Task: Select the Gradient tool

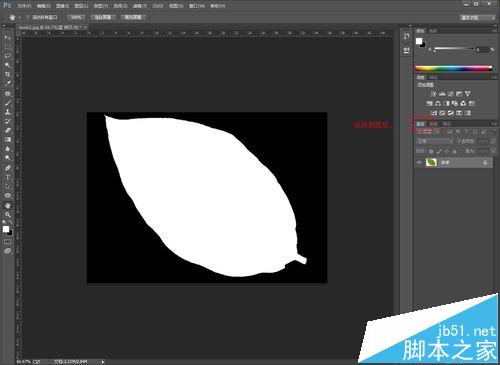Action: coord(7,140)
